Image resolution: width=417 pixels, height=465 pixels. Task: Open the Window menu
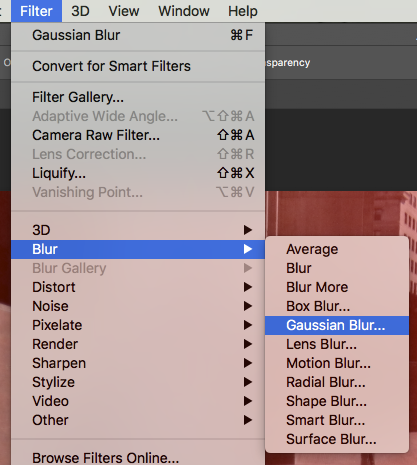point(184,11)
